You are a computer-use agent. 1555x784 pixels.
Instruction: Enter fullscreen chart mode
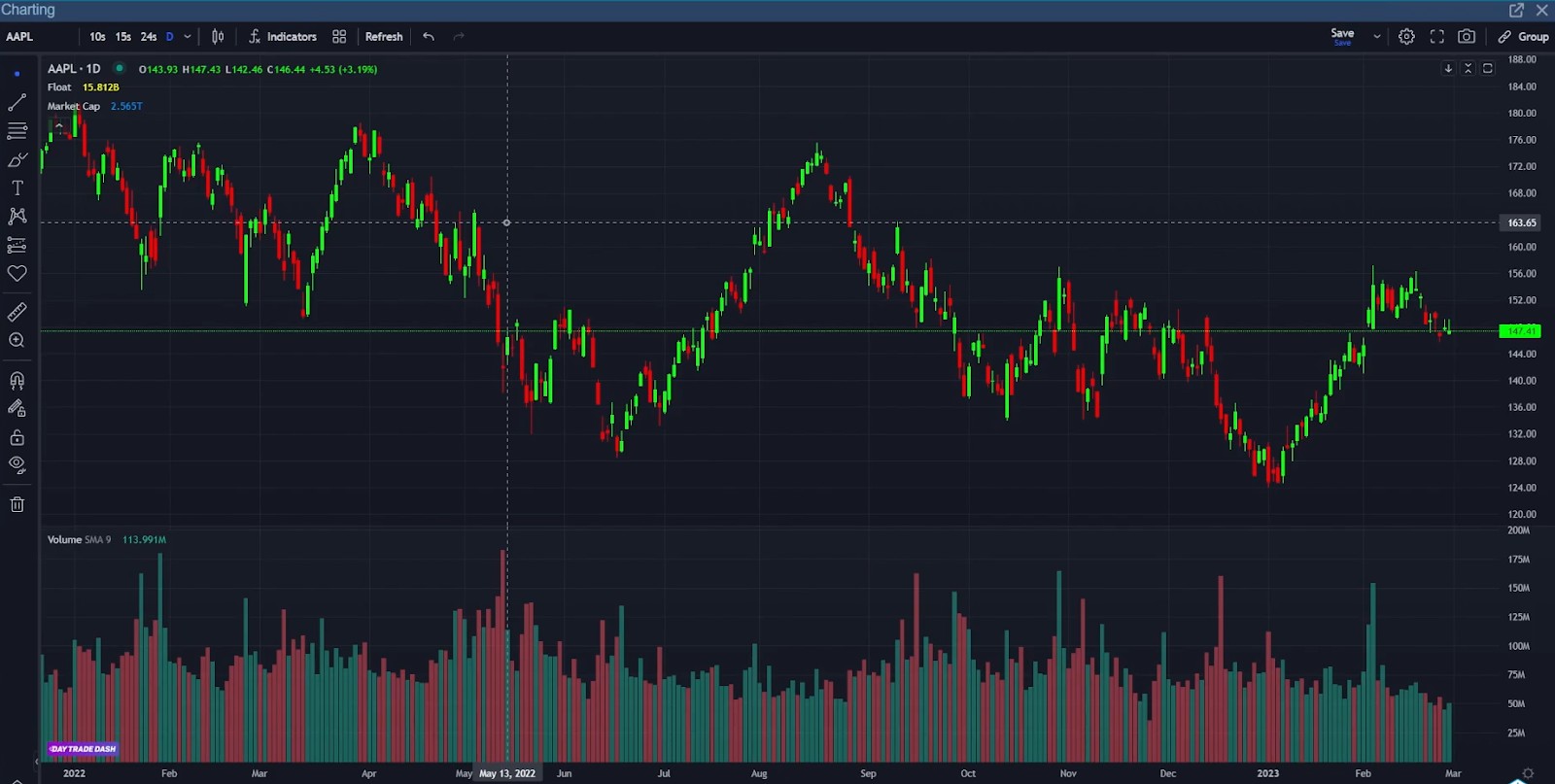[x=1436, y=37]
